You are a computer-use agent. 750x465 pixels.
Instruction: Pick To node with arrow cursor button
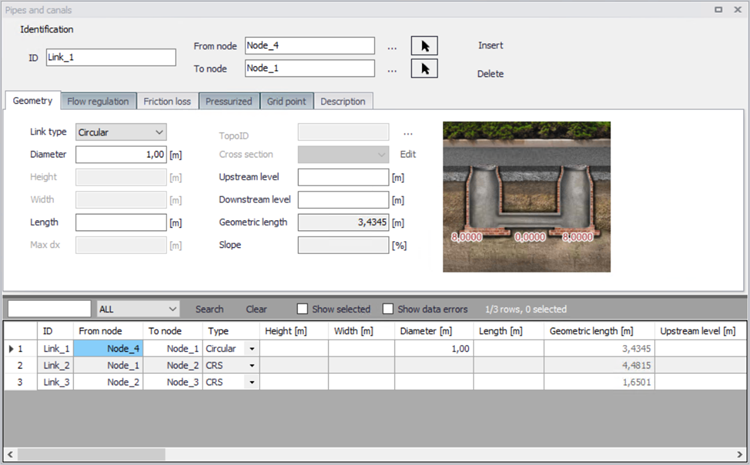(x=424, y=69)
